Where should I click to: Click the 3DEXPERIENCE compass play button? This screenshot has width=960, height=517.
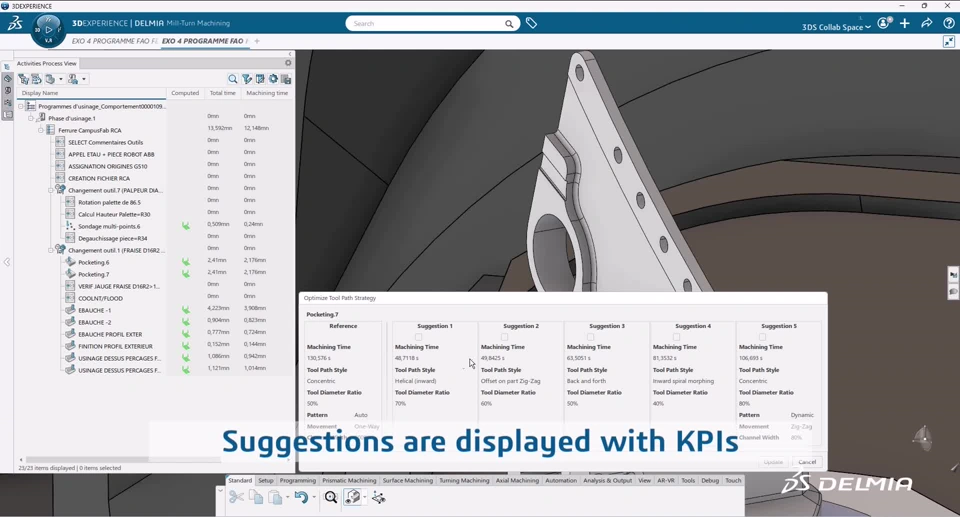(49, 29)
